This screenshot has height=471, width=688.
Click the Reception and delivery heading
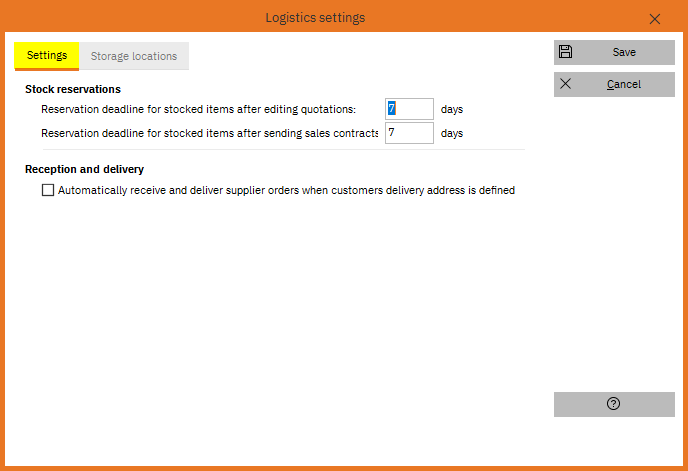pos(84,169)
